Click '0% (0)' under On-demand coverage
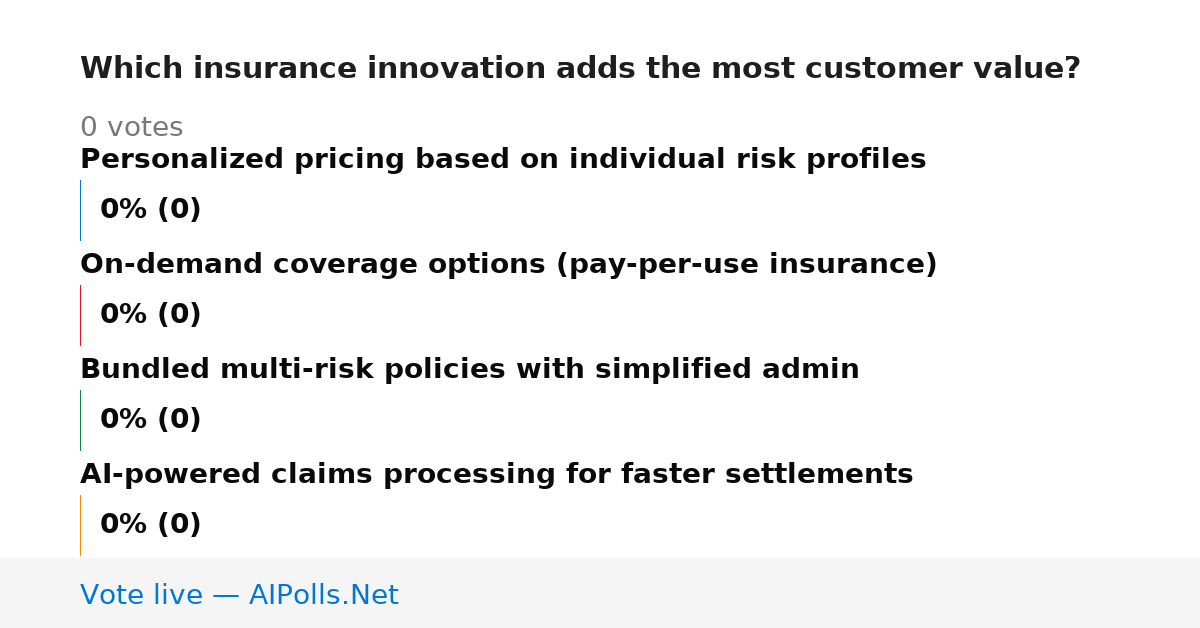Image resolution: width=1200 pixels, height=628 pixels. click(x=151, y=315)
